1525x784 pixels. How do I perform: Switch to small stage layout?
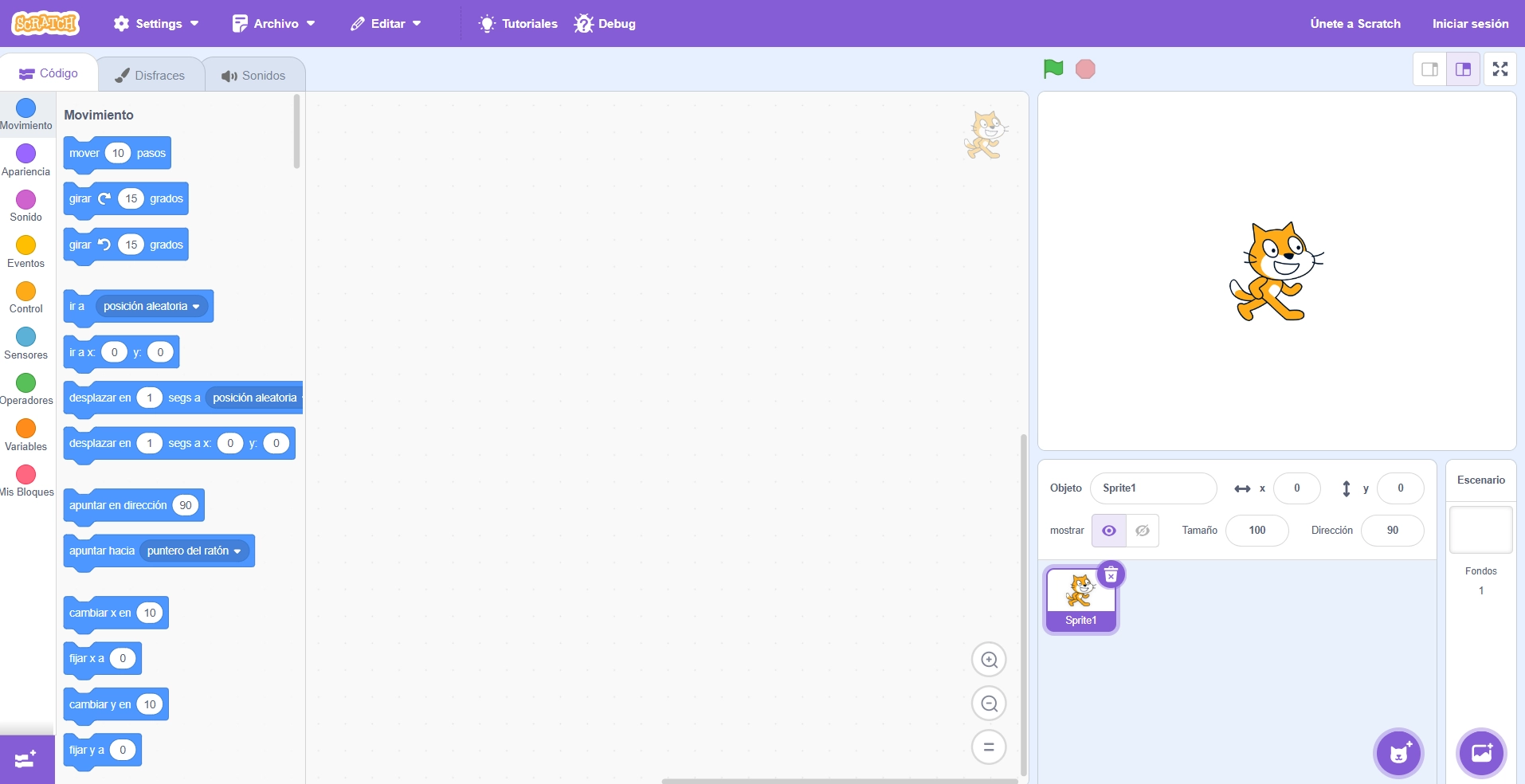pyautogui.click(x=1429, y=69)
